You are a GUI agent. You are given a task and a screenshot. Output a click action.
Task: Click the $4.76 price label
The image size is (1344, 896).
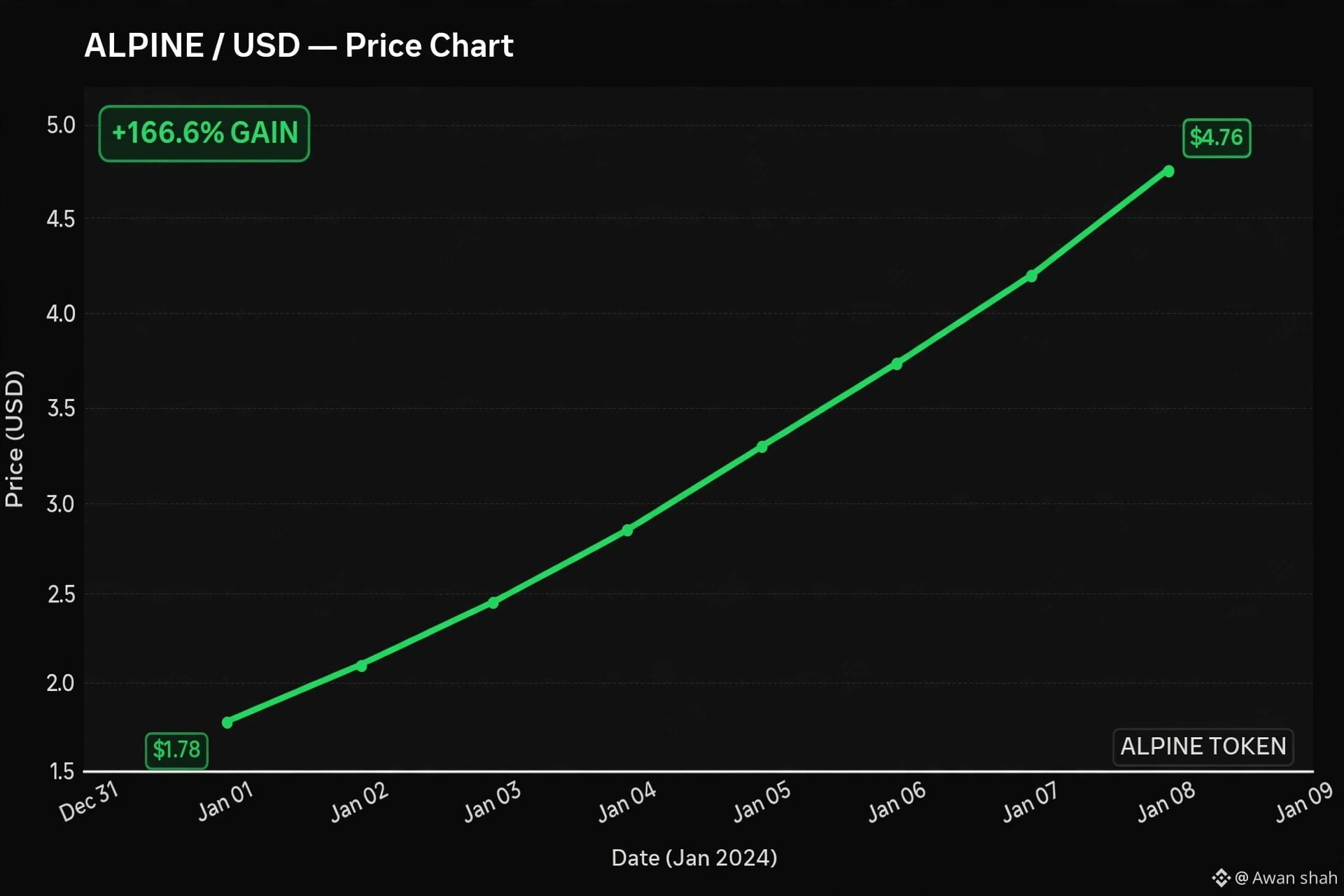click(1217, 138)
